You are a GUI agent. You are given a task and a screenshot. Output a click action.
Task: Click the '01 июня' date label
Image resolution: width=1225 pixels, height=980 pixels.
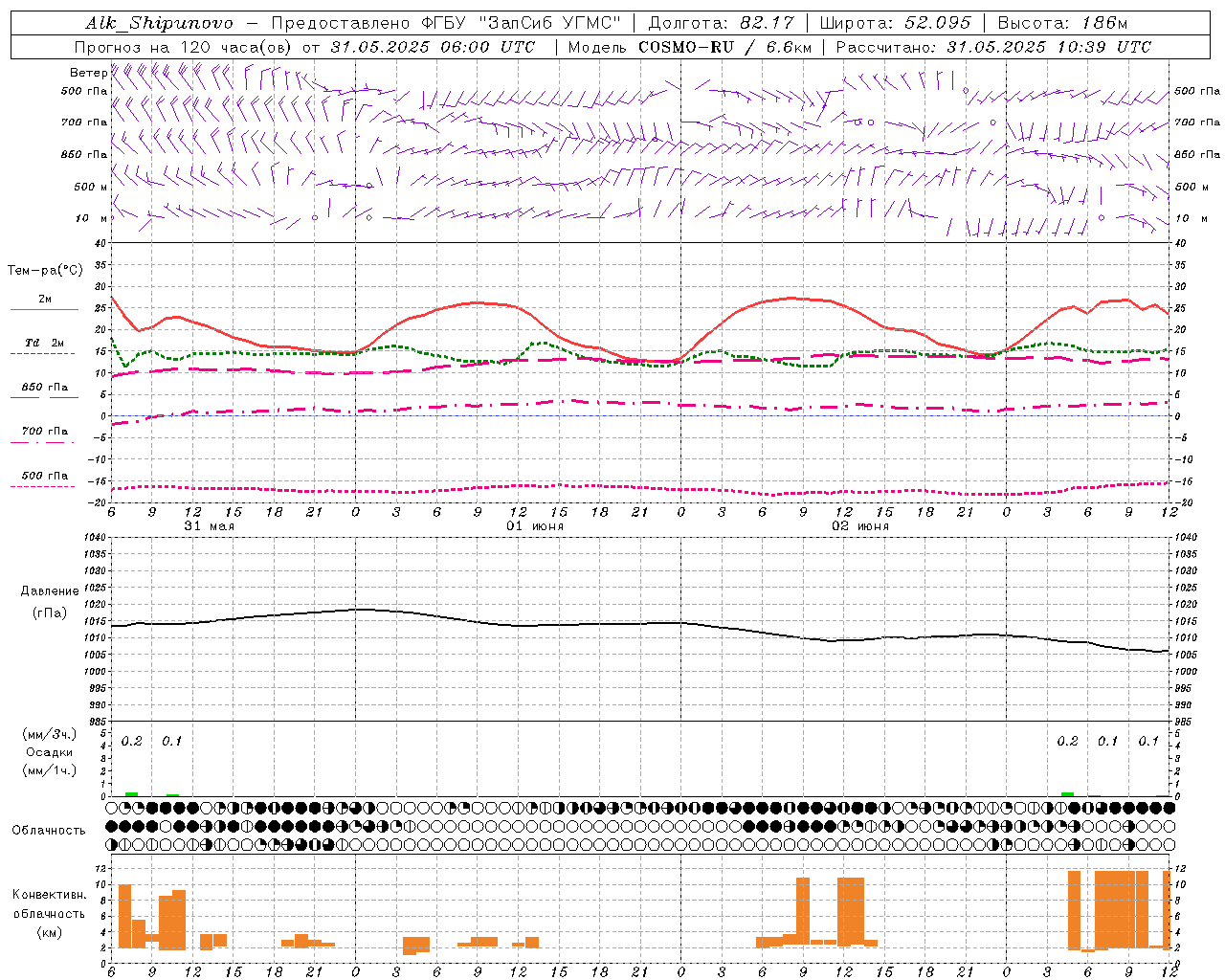[535, 526]
